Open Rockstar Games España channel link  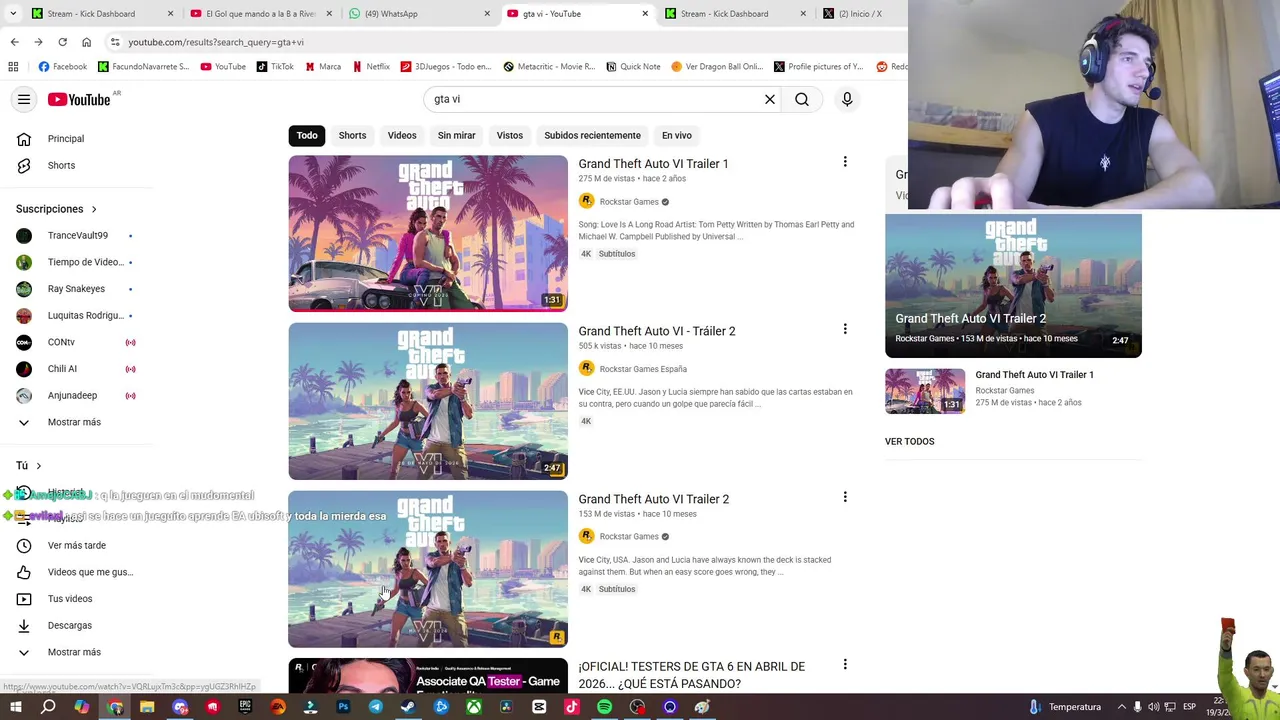(643, 369)
